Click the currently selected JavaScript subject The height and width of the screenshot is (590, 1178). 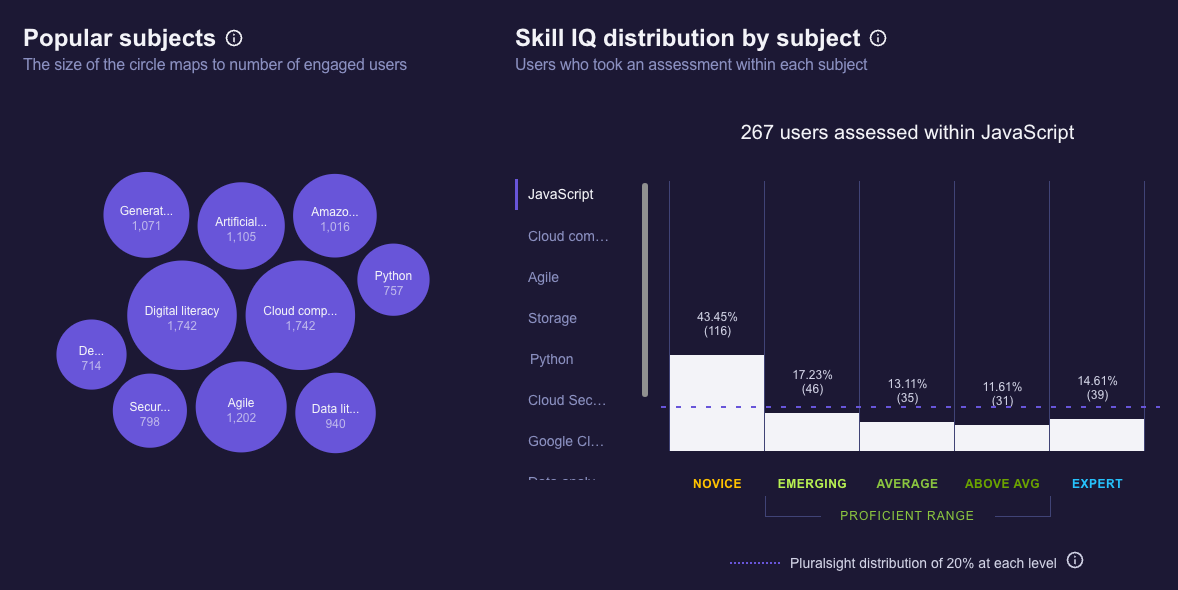click(x=560, y=194)
